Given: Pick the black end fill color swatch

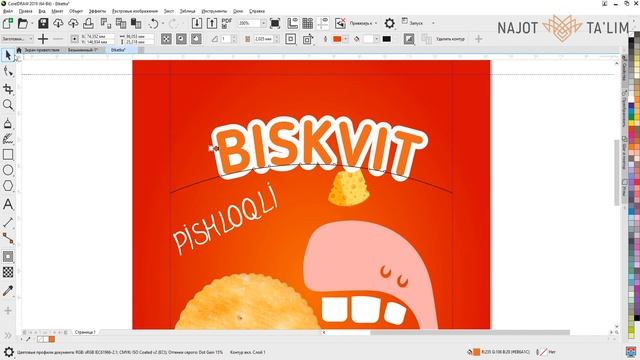Looking at the screenshot, I should pos(387,39).
